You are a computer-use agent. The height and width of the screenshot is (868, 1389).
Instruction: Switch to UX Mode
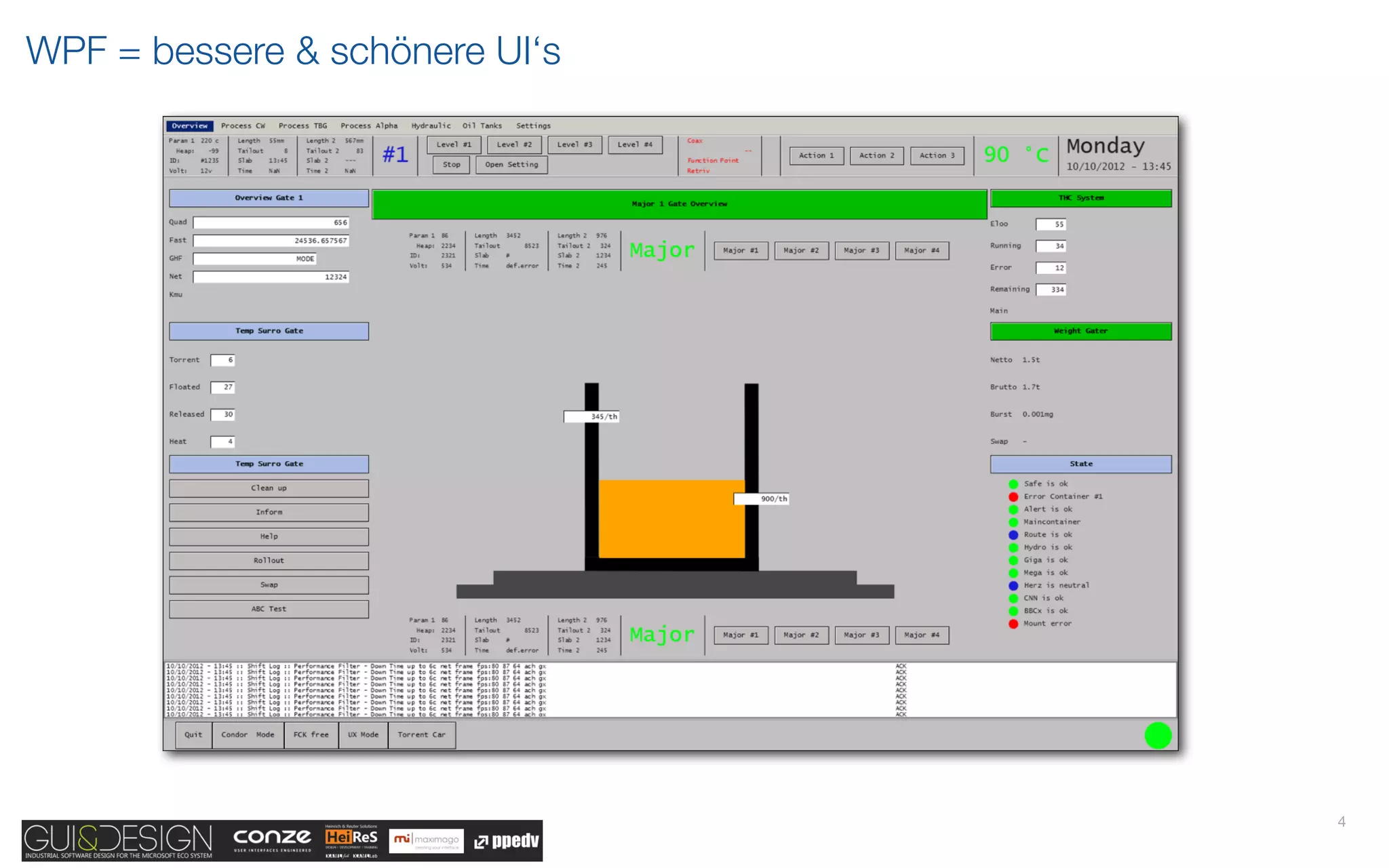363,735
